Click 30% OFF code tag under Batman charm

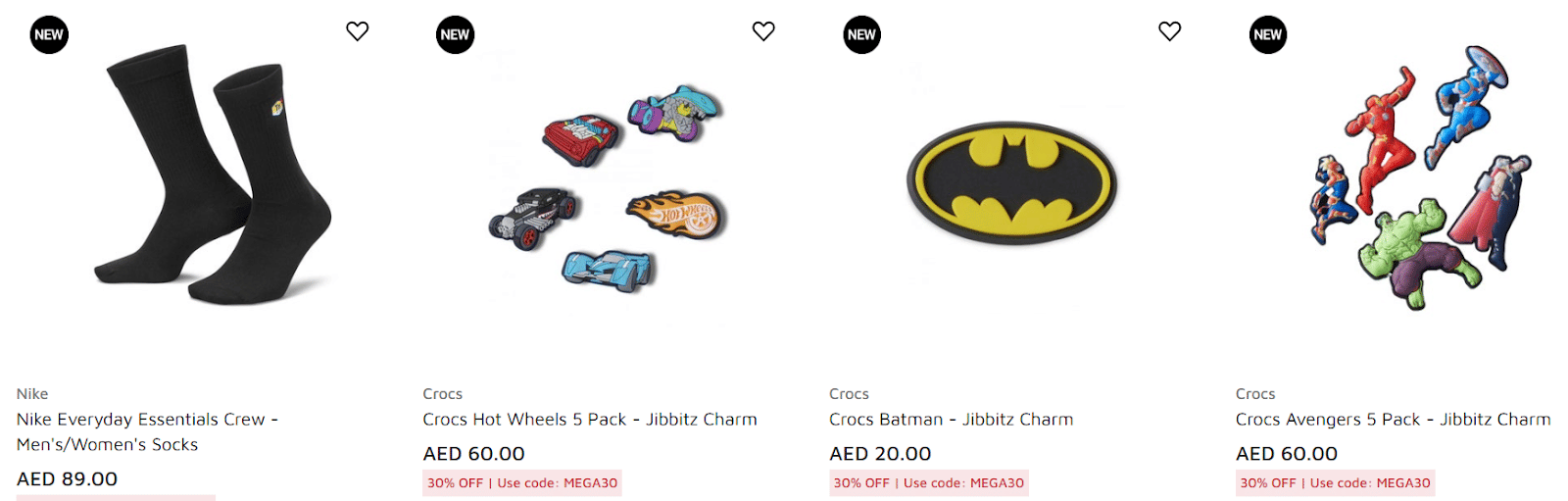pos(928,483)
